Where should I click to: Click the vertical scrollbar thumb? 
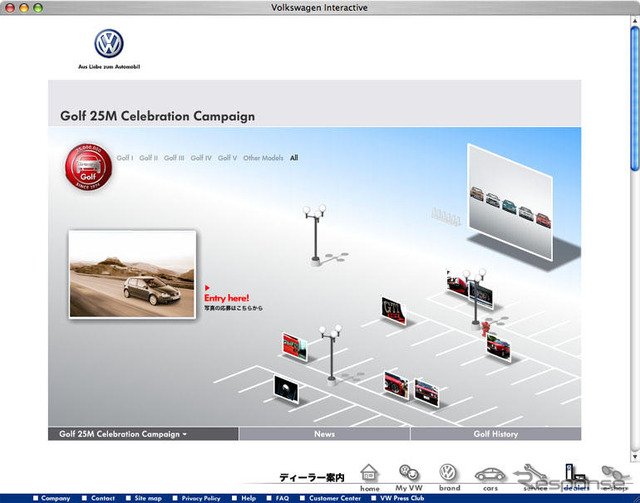(635, 98)
